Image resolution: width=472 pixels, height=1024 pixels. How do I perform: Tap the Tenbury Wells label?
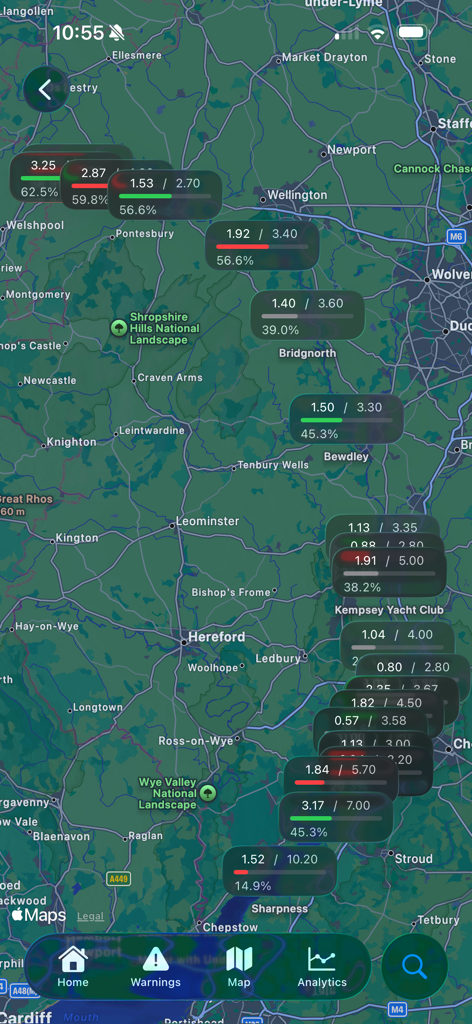(x=273, y=465)
